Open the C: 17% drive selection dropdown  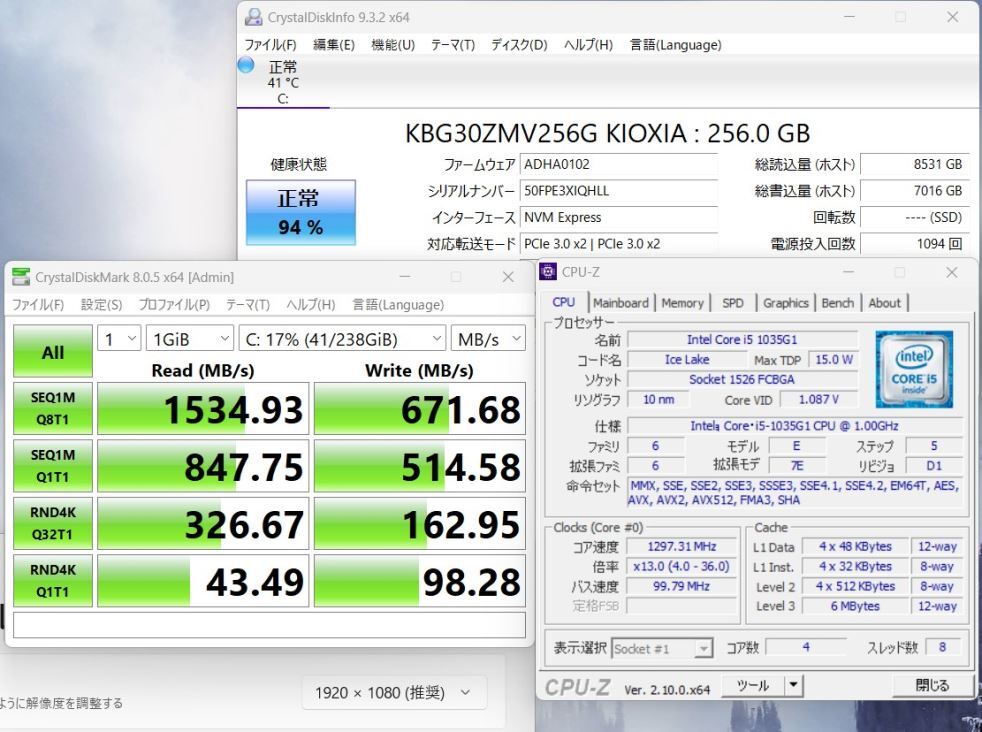[x=342, y=339]
